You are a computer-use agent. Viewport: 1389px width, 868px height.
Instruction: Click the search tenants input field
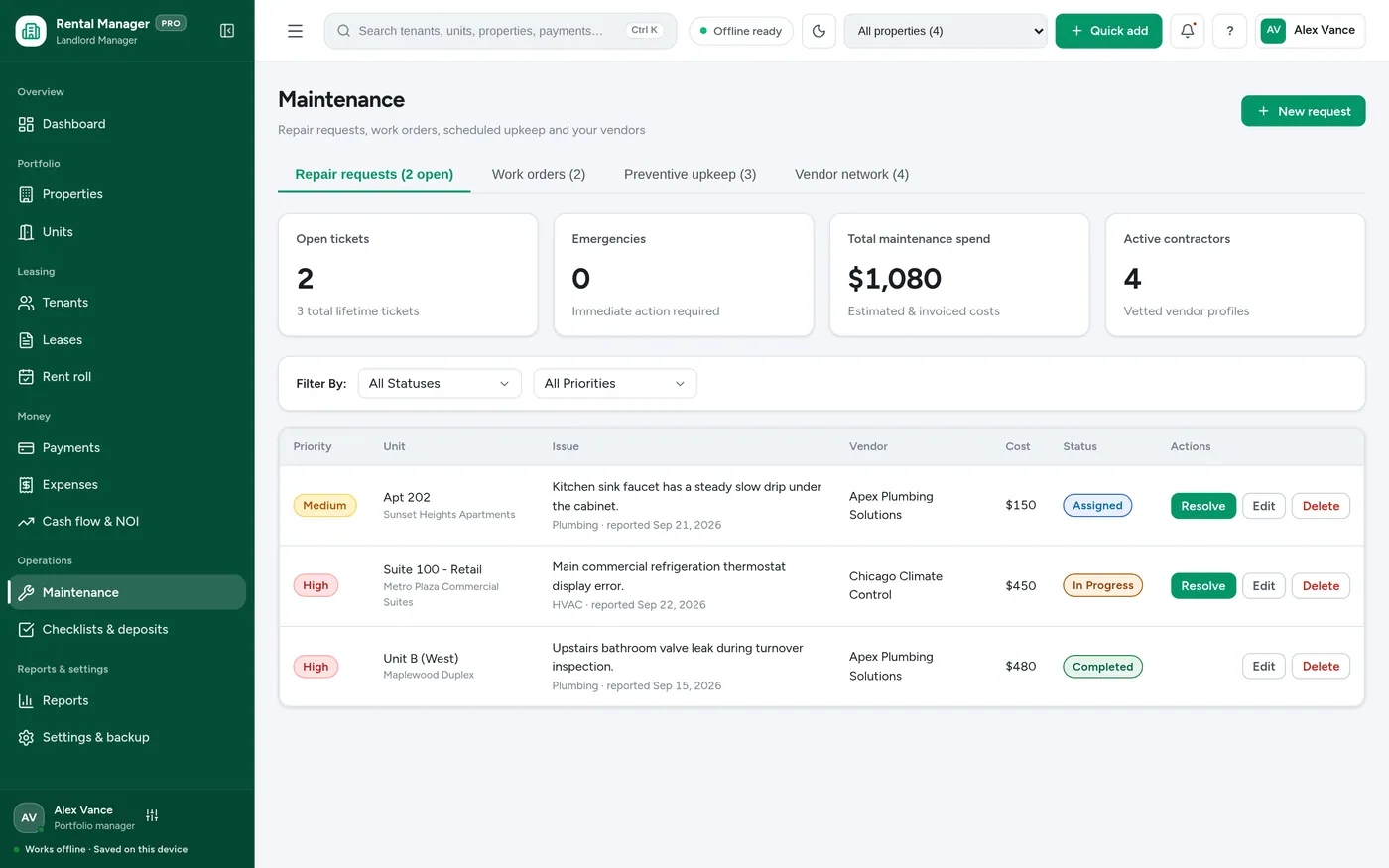tap(500, 31)
